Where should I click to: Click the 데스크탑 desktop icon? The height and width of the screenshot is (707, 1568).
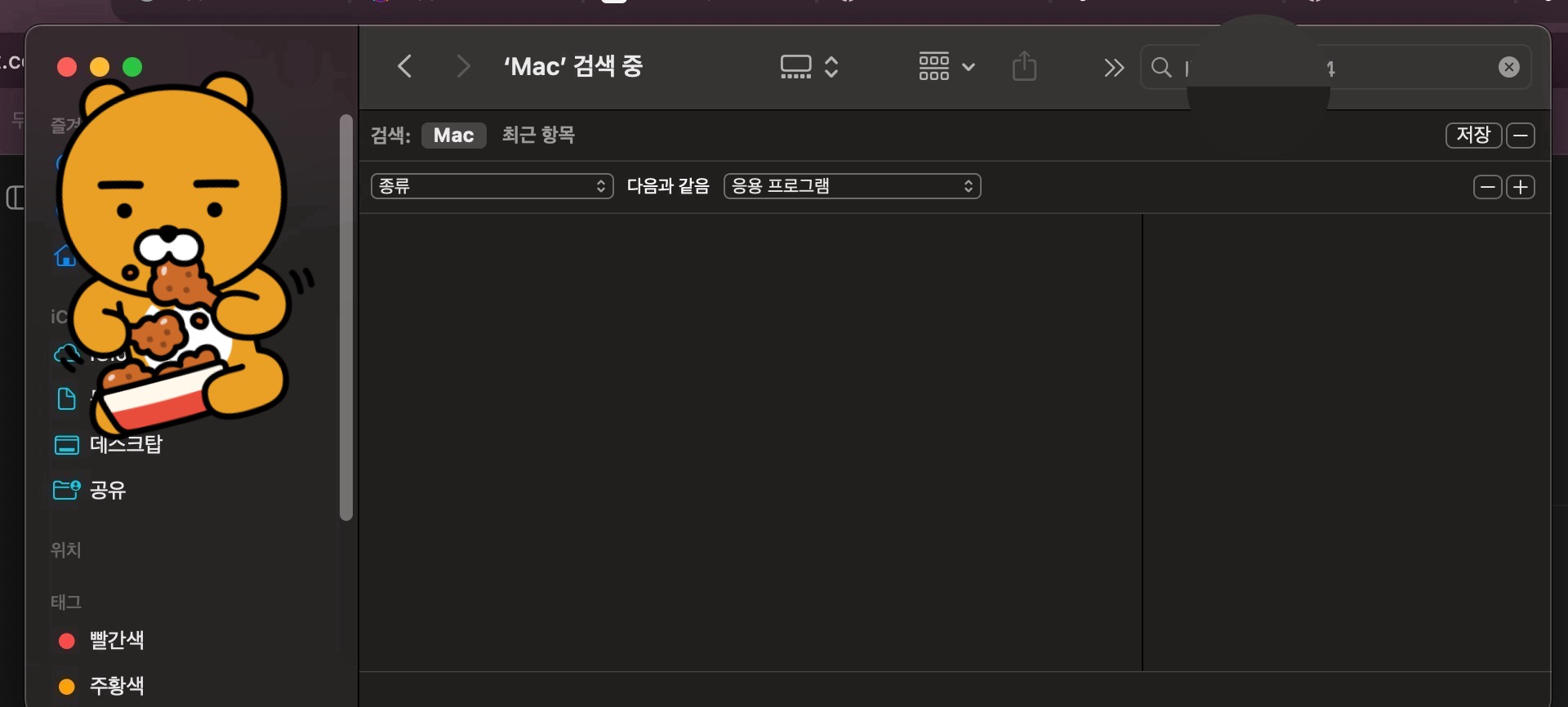tap(66, 445)
